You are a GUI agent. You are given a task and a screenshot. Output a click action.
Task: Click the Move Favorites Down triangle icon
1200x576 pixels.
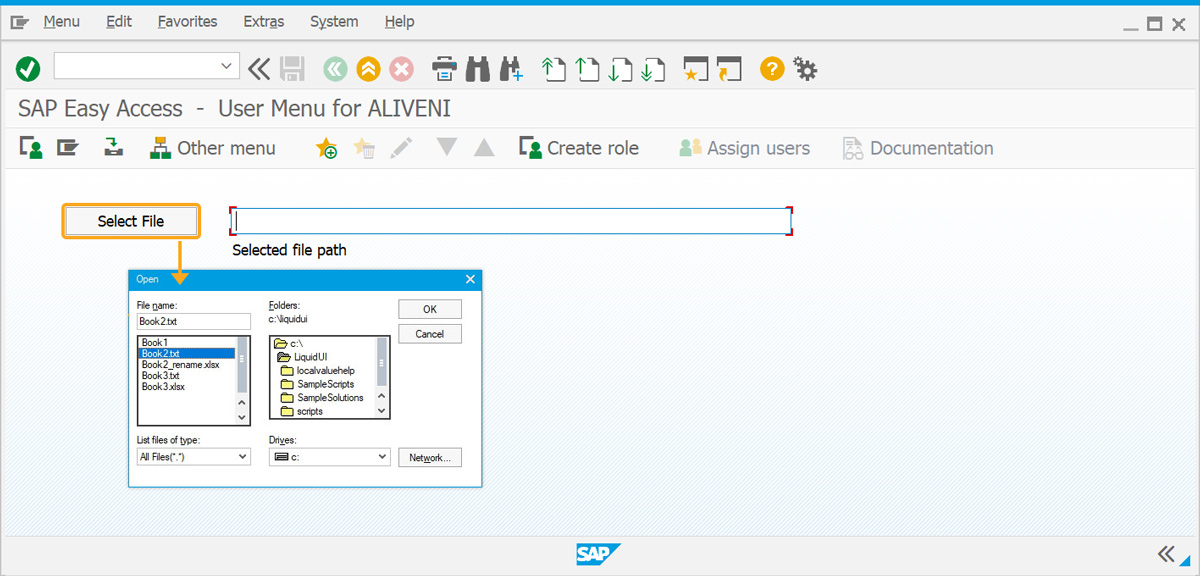point(447,148)
